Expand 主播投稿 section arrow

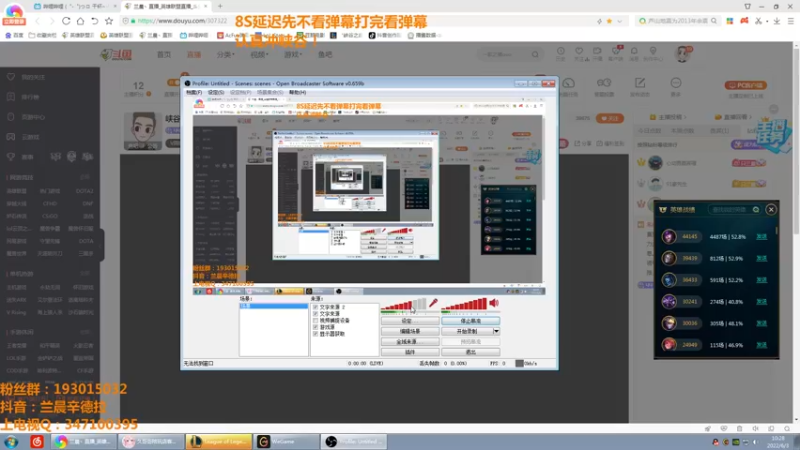pos(686,117)
